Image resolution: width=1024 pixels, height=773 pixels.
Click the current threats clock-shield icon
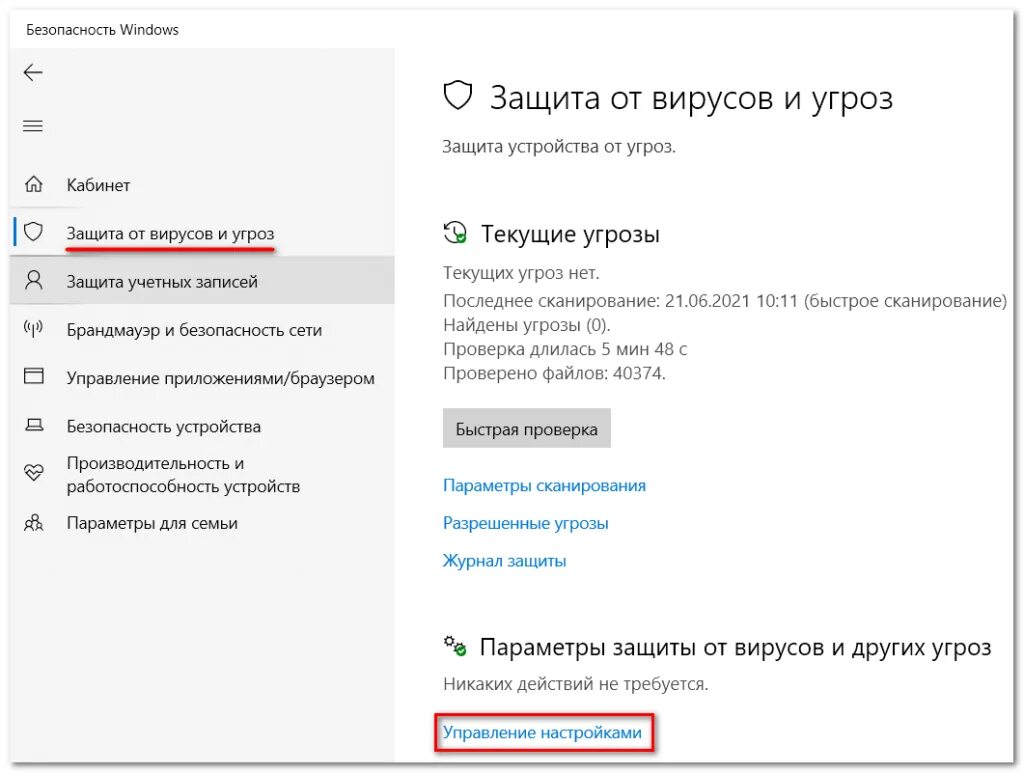pyautogui.click(x=455, y=232)
